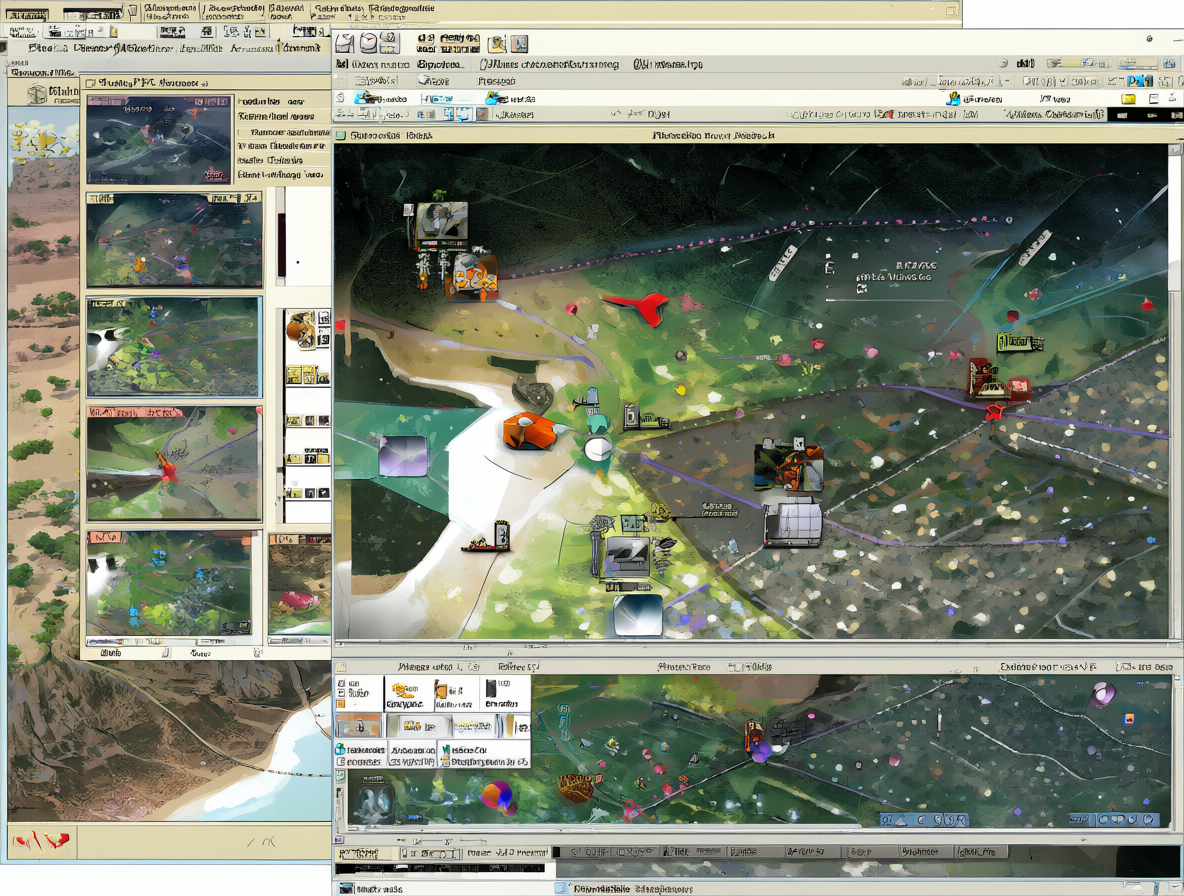Click the yellow icon at the toolbar's right end
This screenshot has height=896, width=1184.
[x=1128, y=99]
